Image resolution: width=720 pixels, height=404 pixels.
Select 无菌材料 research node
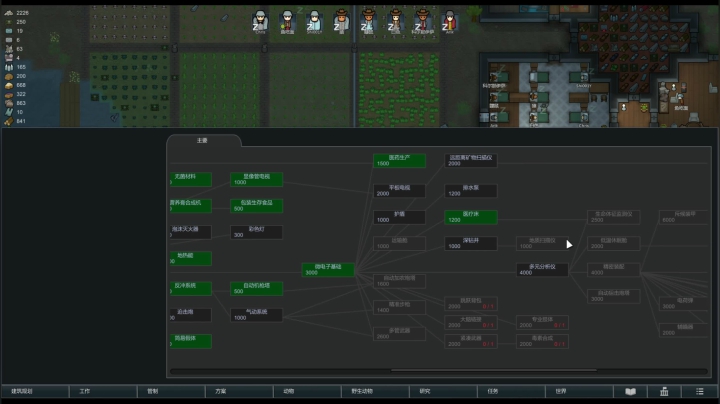point(191,179)
